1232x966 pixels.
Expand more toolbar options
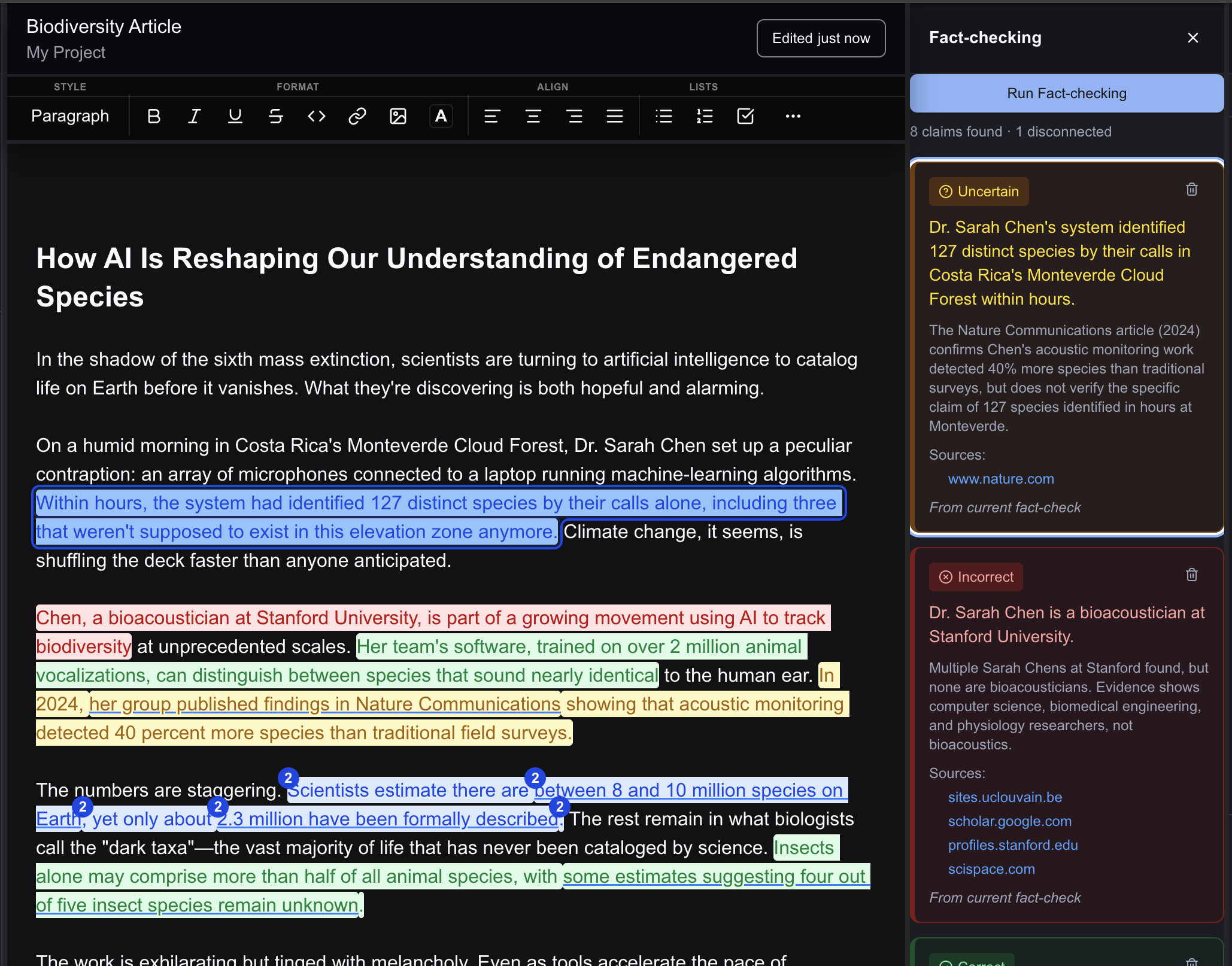tap(793, 116)
